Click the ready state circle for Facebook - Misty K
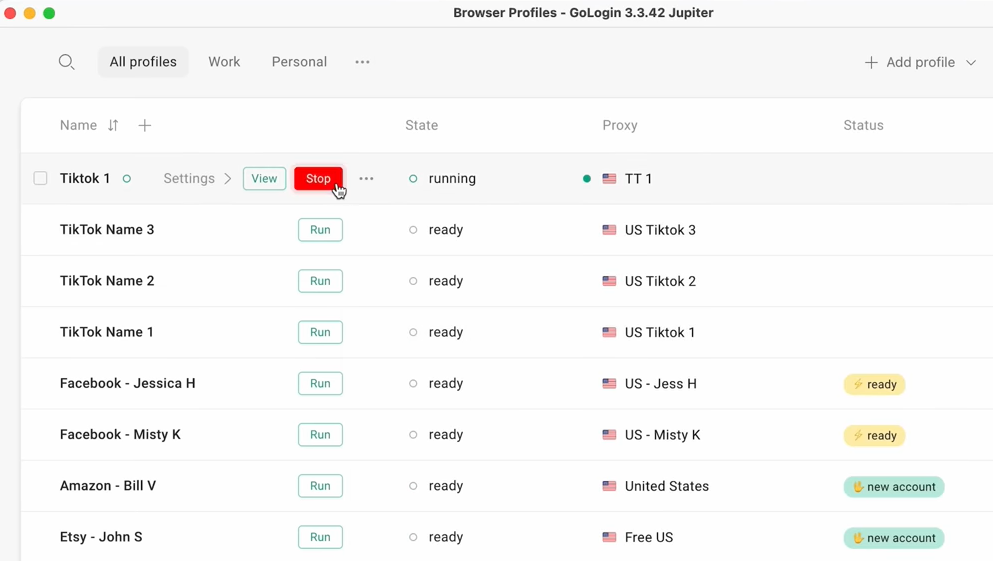The image size is (993, 561). pyautogui.click(x=413, y=435)
